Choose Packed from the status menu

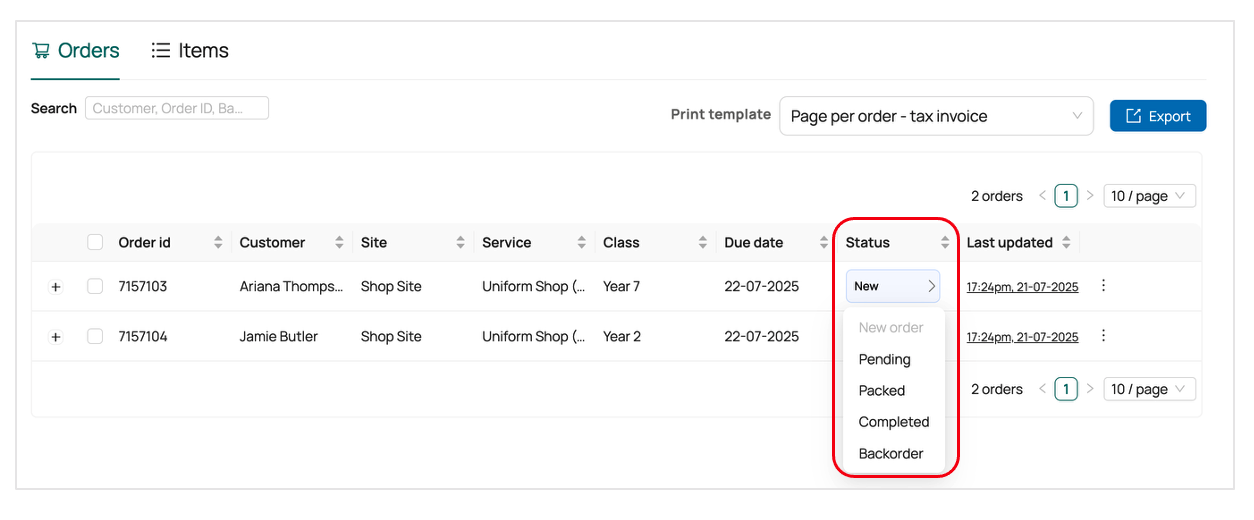coord(882,391)
